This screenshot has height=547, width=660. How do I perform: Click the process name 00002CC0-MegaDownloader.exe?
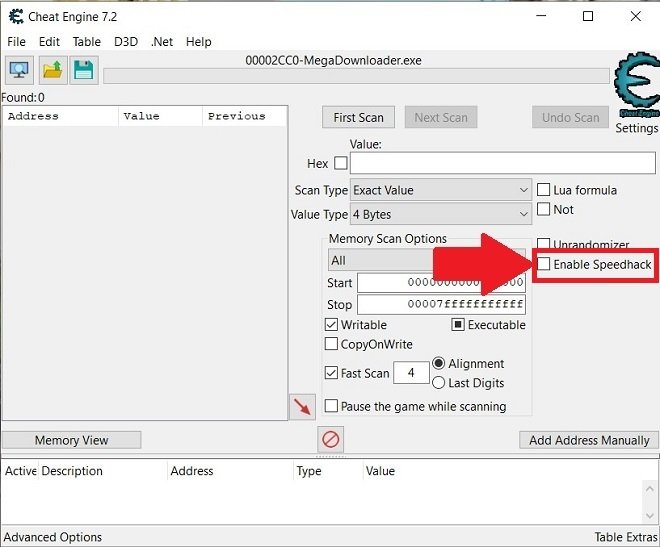pyautogui.click(x=333, y=61)
